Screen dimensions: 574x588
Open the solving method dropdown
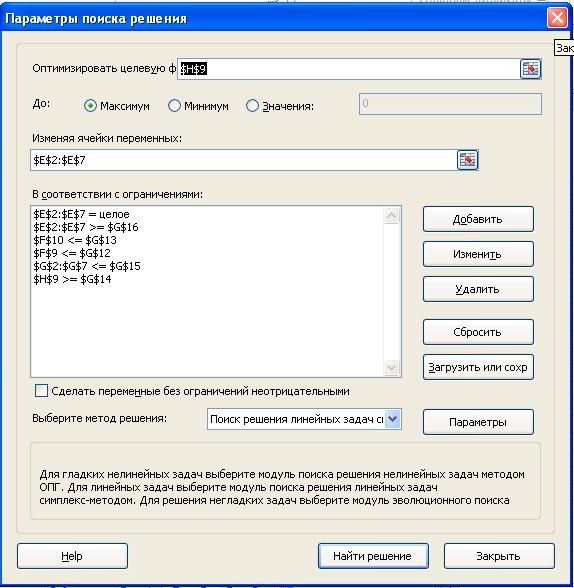point(393,419)
